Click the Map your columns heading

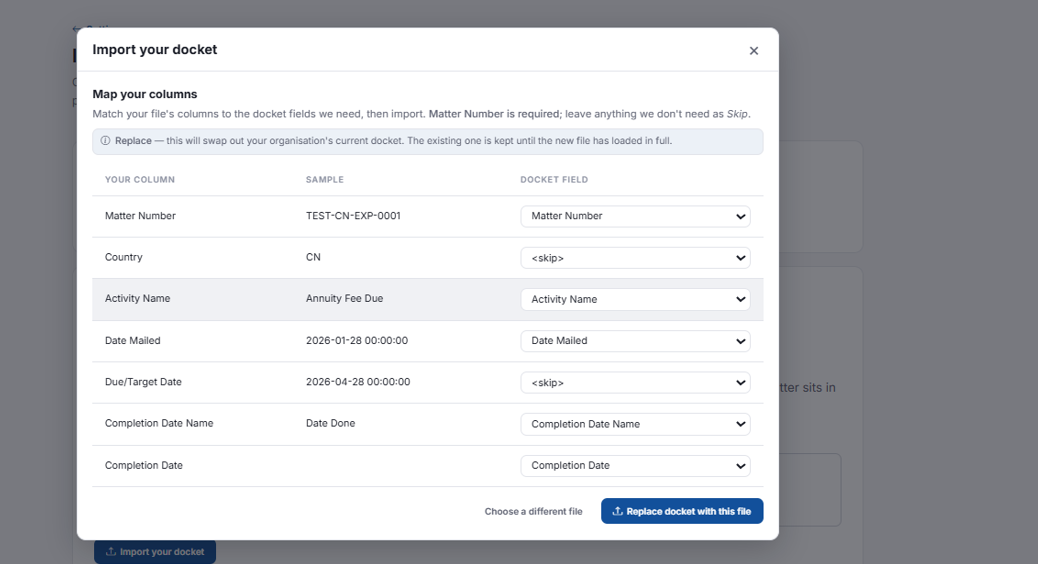point(145,94)
